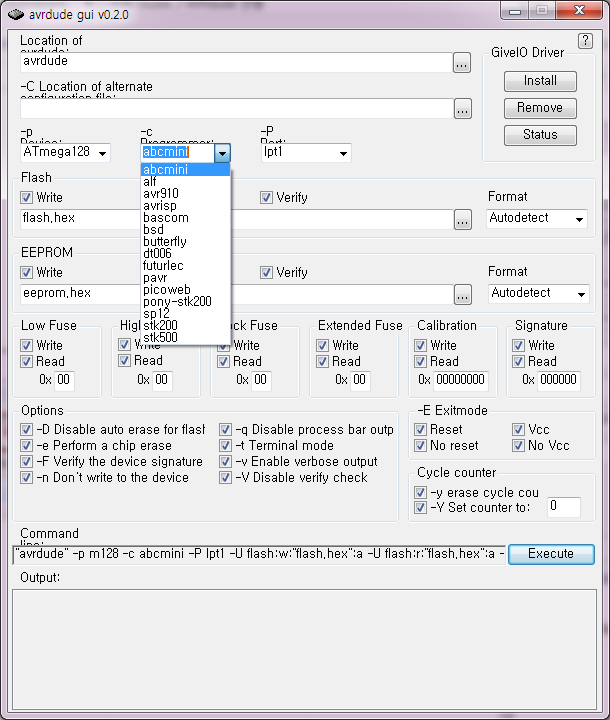Image resolution: width=610 pixels, height=720 pixels.
Task: Toggle -t Terminal mode option
Action: click(226, 446)
